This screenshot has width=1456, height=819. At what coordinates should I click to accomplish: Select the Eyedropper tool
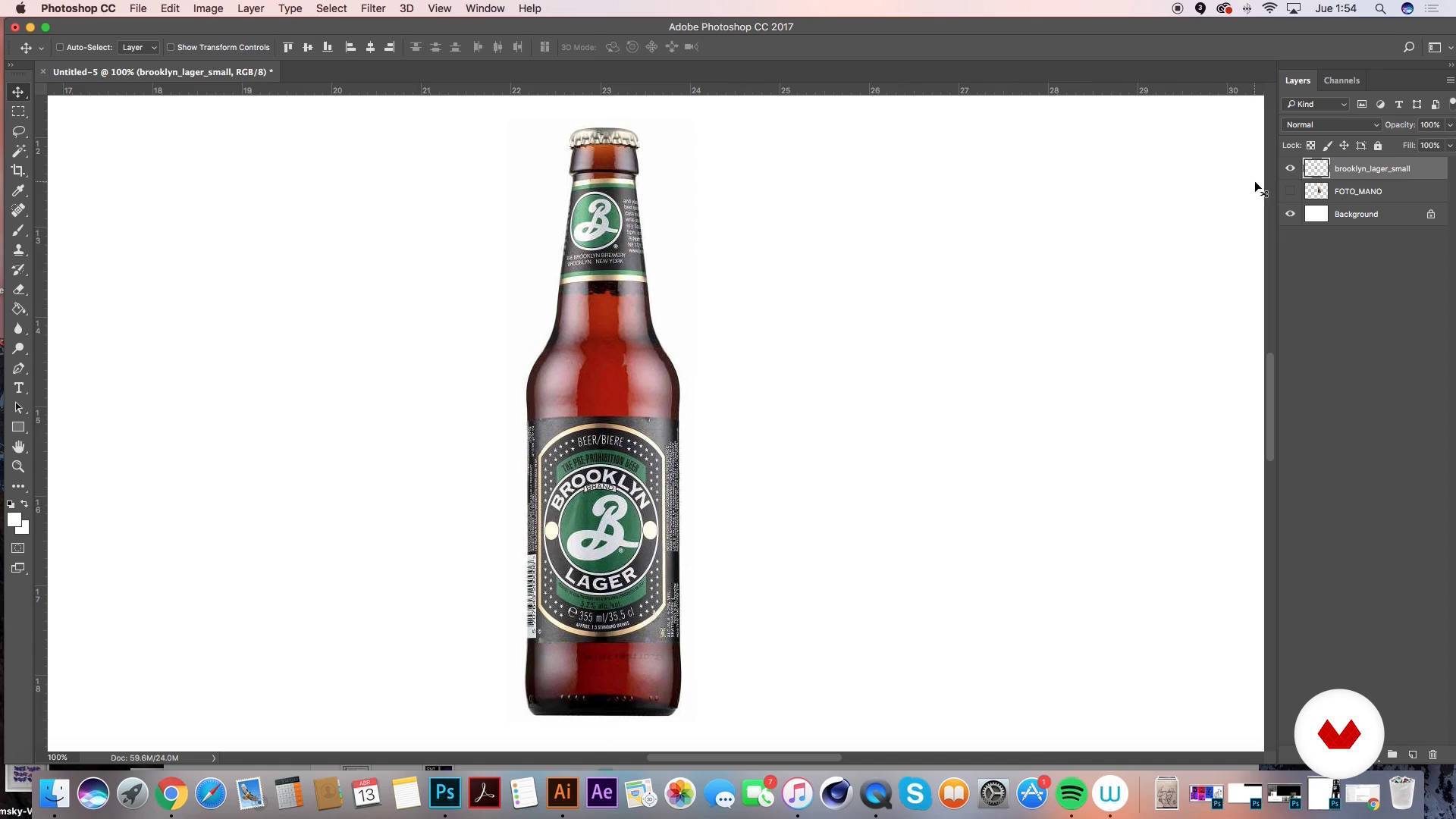point(18,190)
